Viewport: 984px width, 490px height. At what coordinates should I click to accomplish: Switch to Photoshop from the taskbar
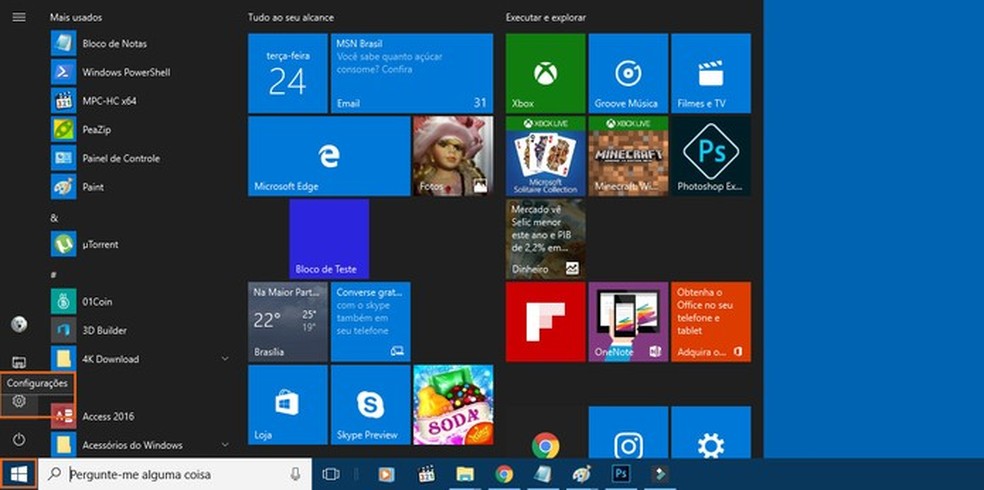coord(621,474)
